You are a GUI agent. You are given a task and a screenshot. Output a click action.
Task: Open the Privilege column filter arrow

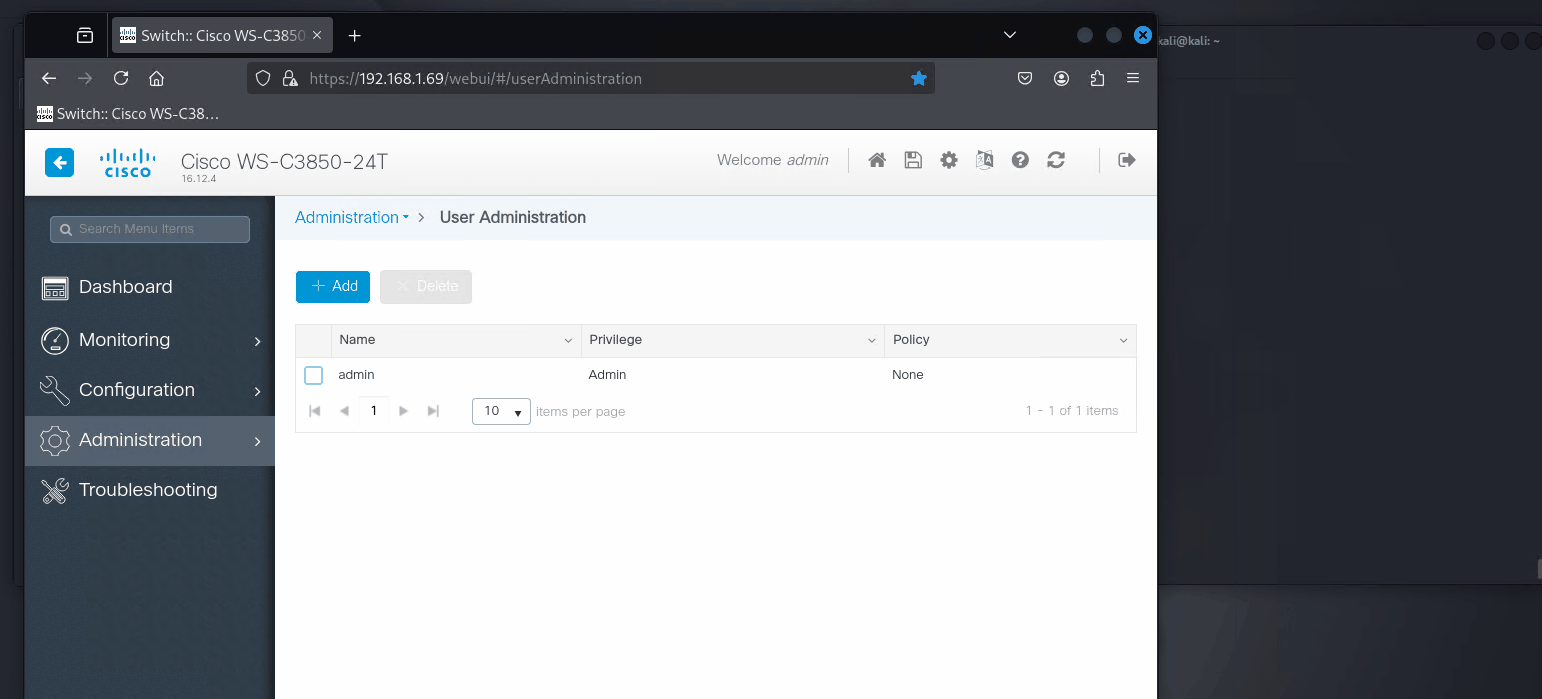coord(872,341)
